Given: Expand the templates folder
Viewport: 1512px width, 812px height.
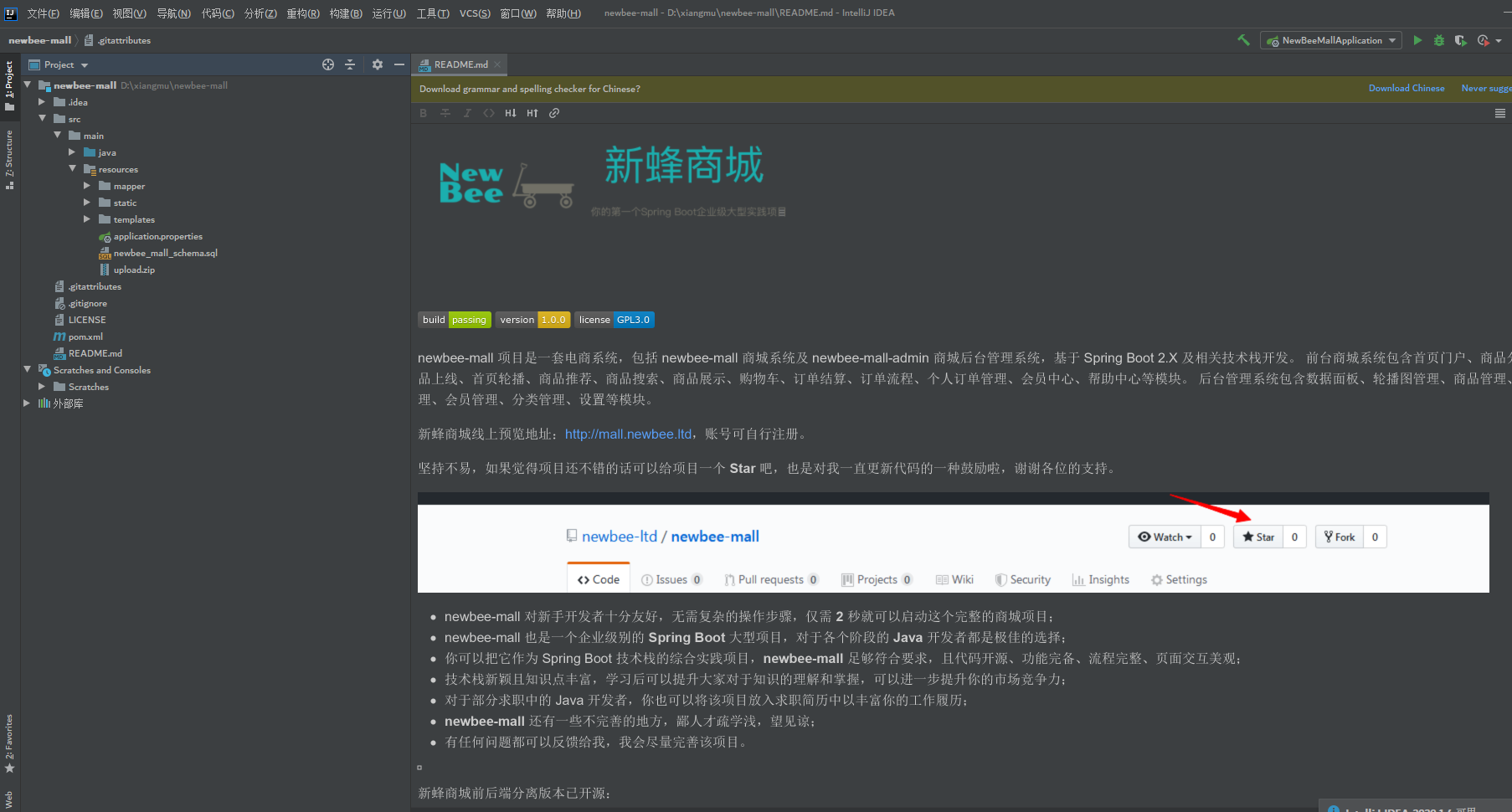Looking at the screenshot, I should point(86,219).
